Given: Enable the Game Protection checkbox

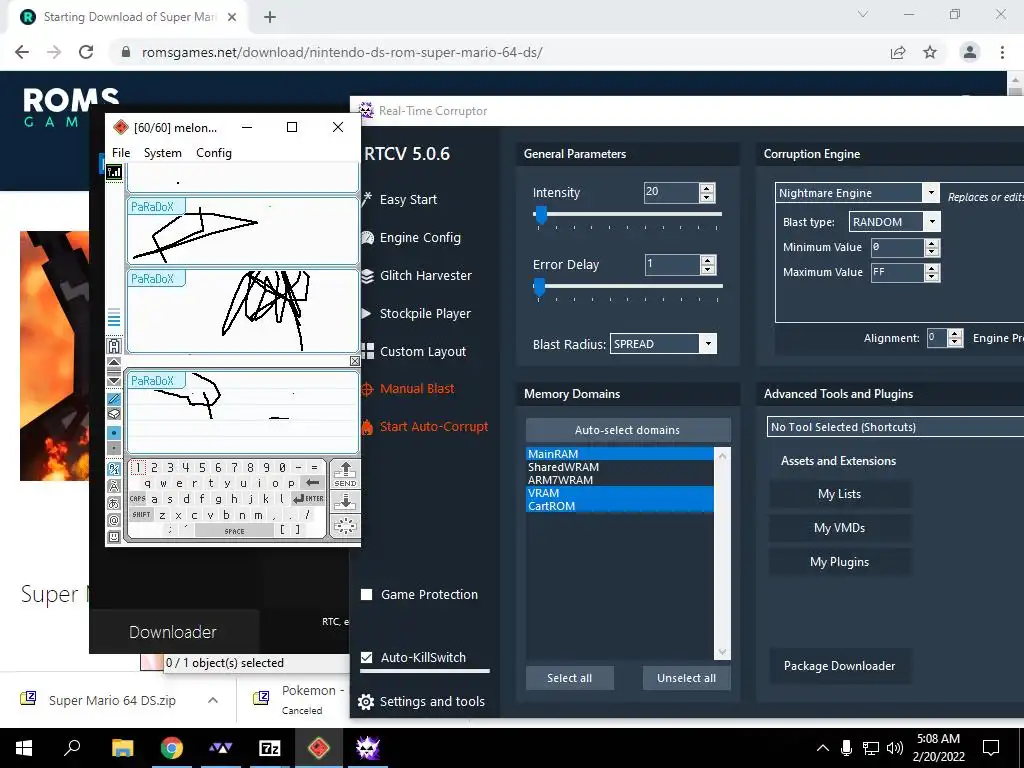Looking at the screenshot, I should point(367,594).
